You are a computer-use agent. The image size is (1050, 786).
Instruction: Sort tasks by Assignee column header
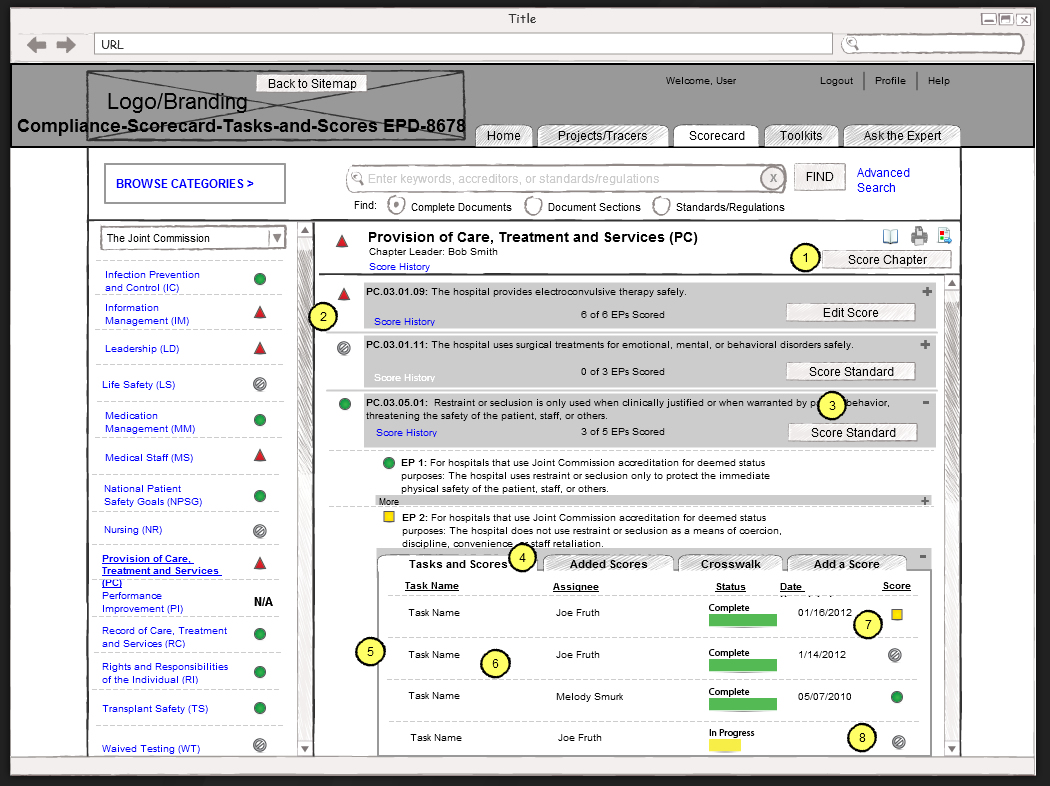point(575,586)
